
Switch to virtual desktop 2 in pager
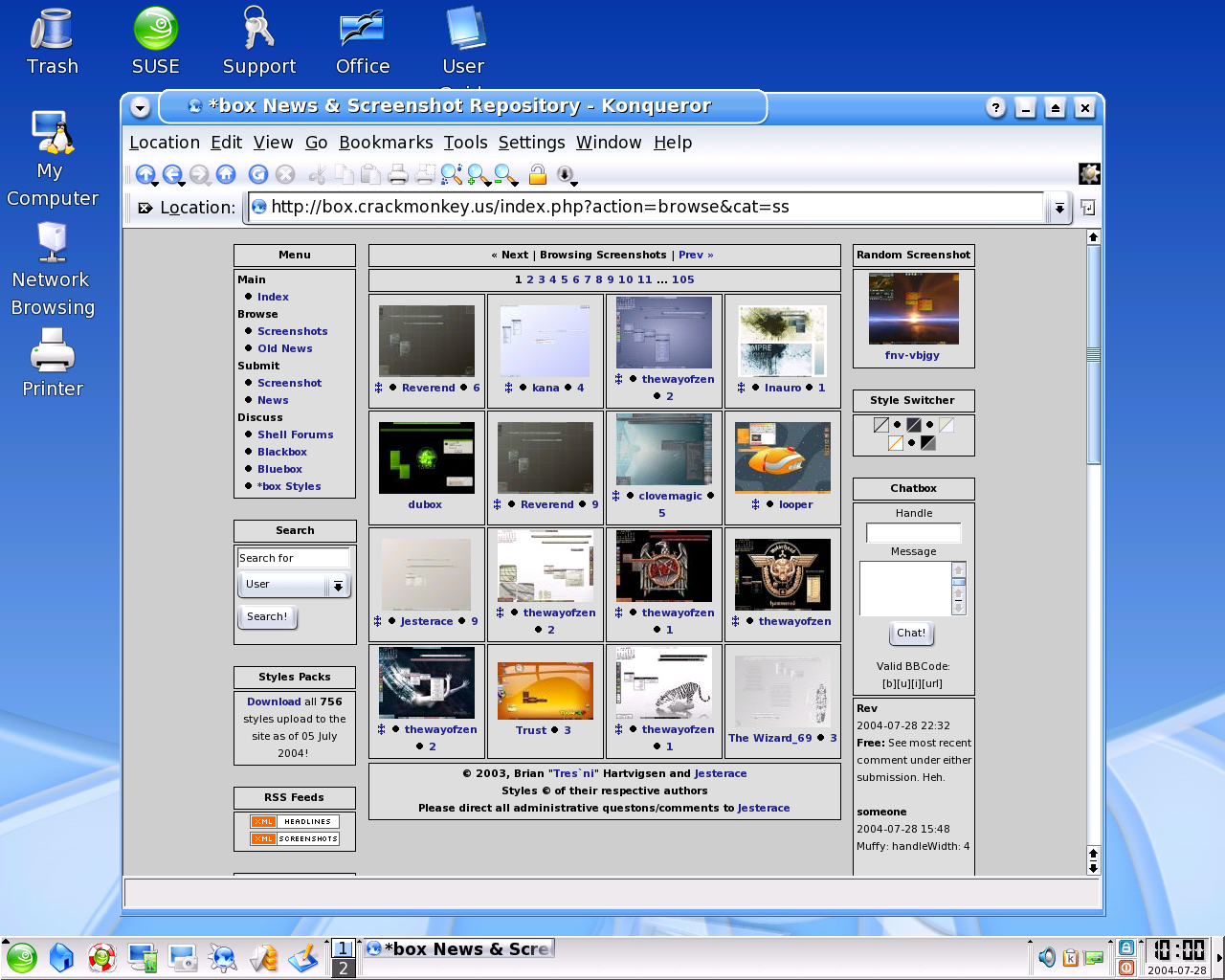[343, 968]
